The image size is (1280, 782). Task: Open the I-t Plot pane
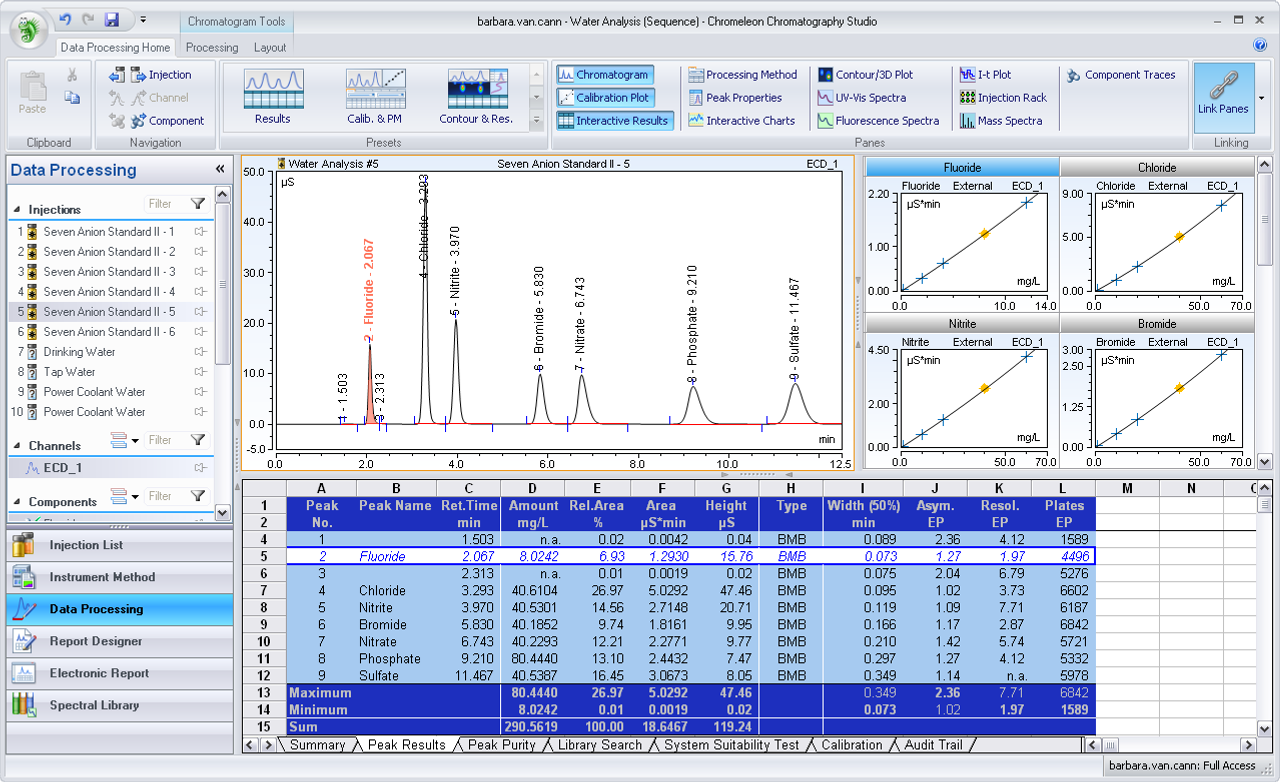point(986,75)
